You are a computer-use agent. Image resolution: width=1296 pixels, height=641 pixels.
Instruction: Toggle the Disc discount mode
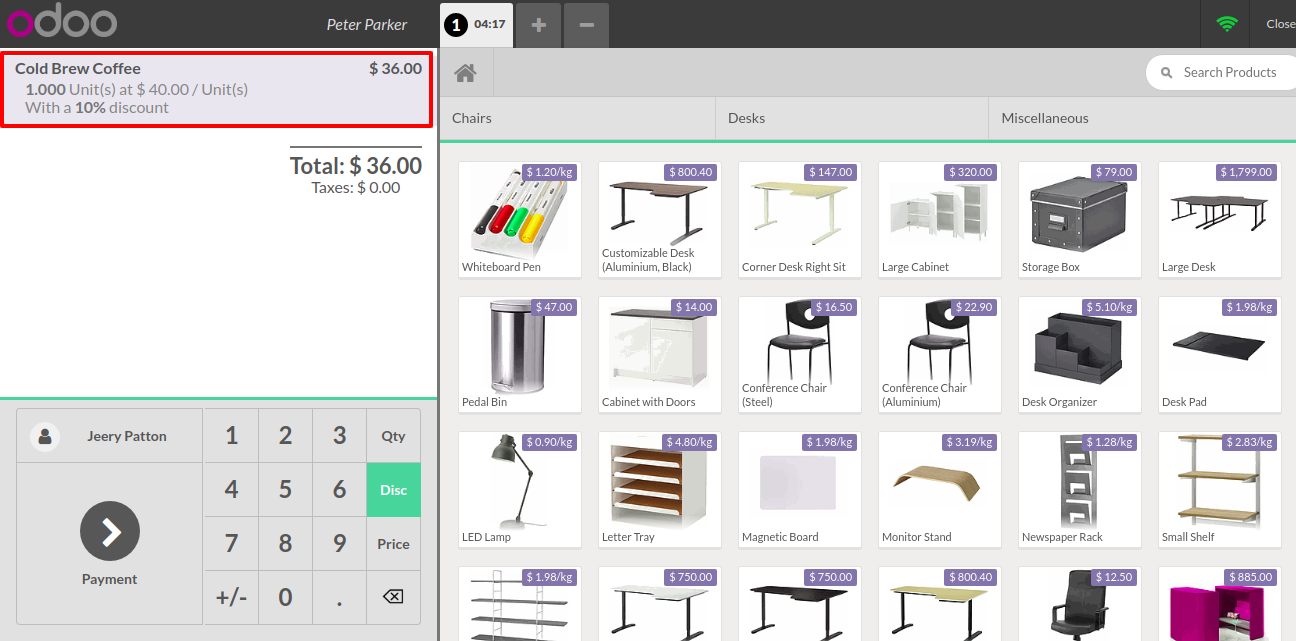point(393,490)
